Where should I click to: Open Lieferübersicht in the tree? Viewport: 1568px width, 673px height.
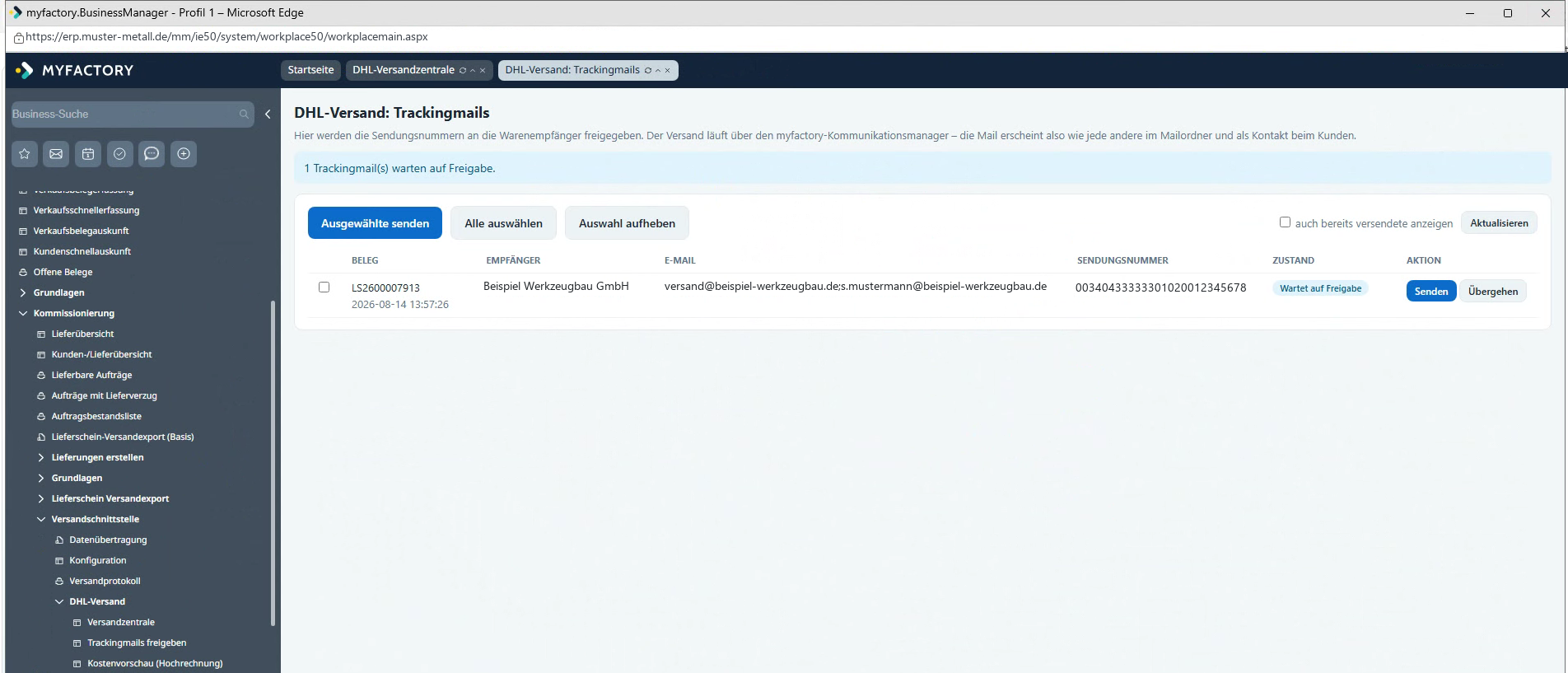coord(82,334)
